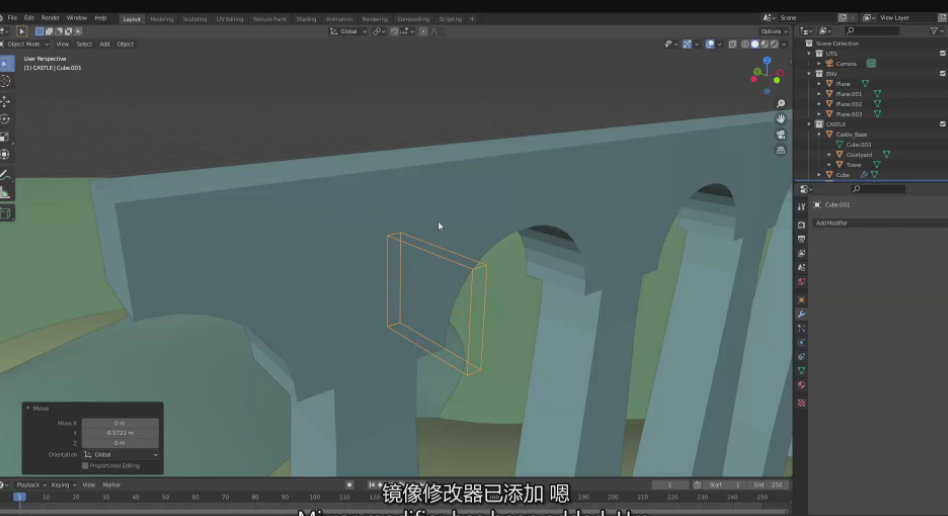Open the Tool properties tab icon
This screenshot has width=948, height=516.
click(x=801, y=207)
